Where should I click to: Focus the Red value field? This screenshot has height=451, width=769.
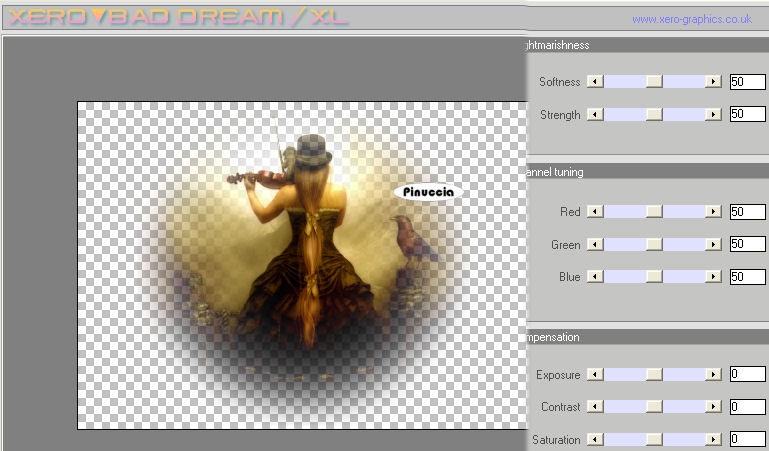click(748, 211)
